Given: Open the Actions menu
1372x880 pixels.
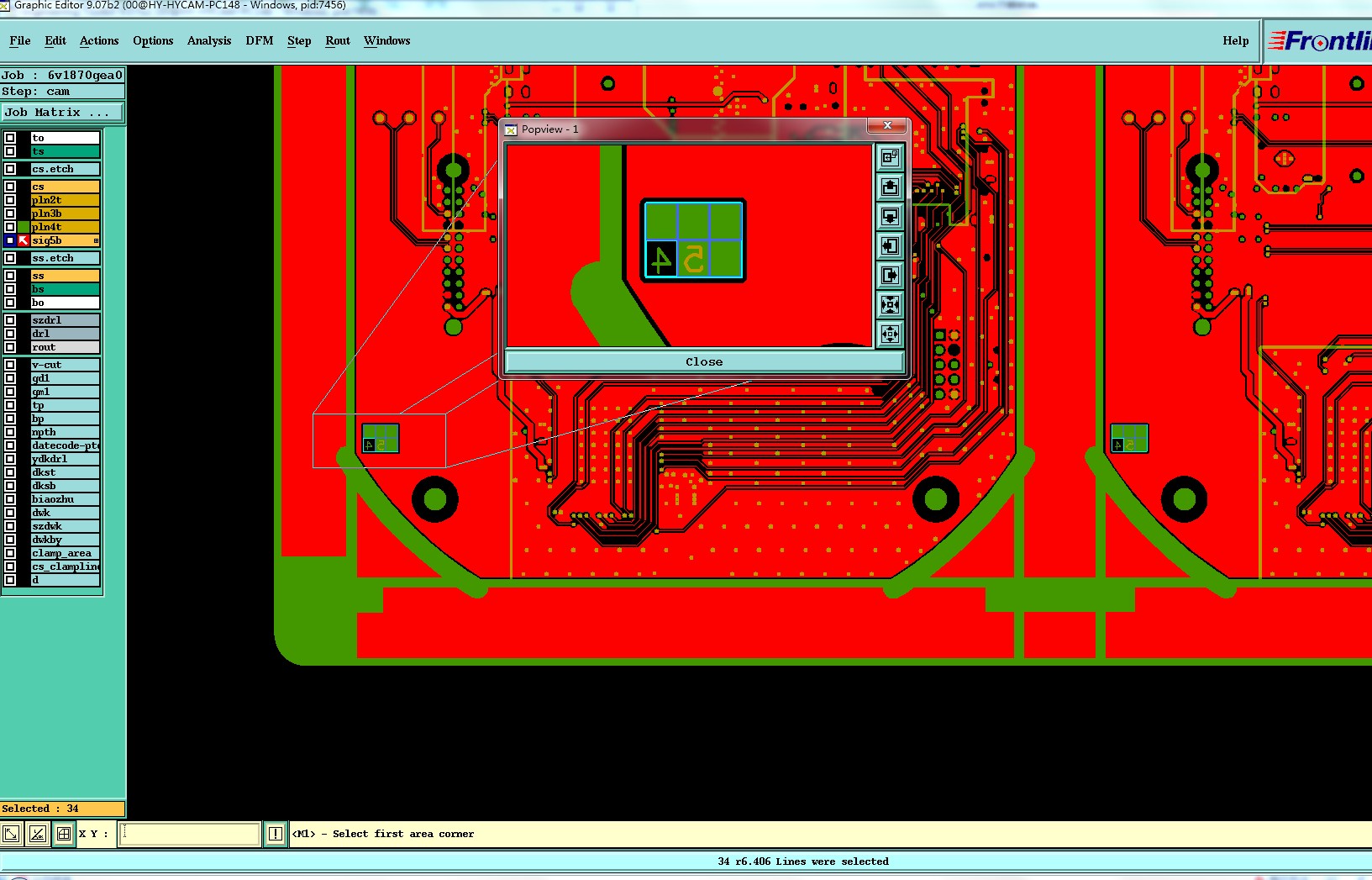Looking at the screenshot, I should [x=99, y=40].
